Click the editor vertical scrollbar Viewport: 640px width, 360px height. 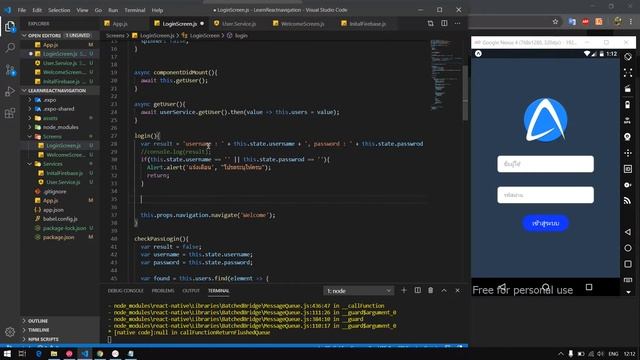465,93
